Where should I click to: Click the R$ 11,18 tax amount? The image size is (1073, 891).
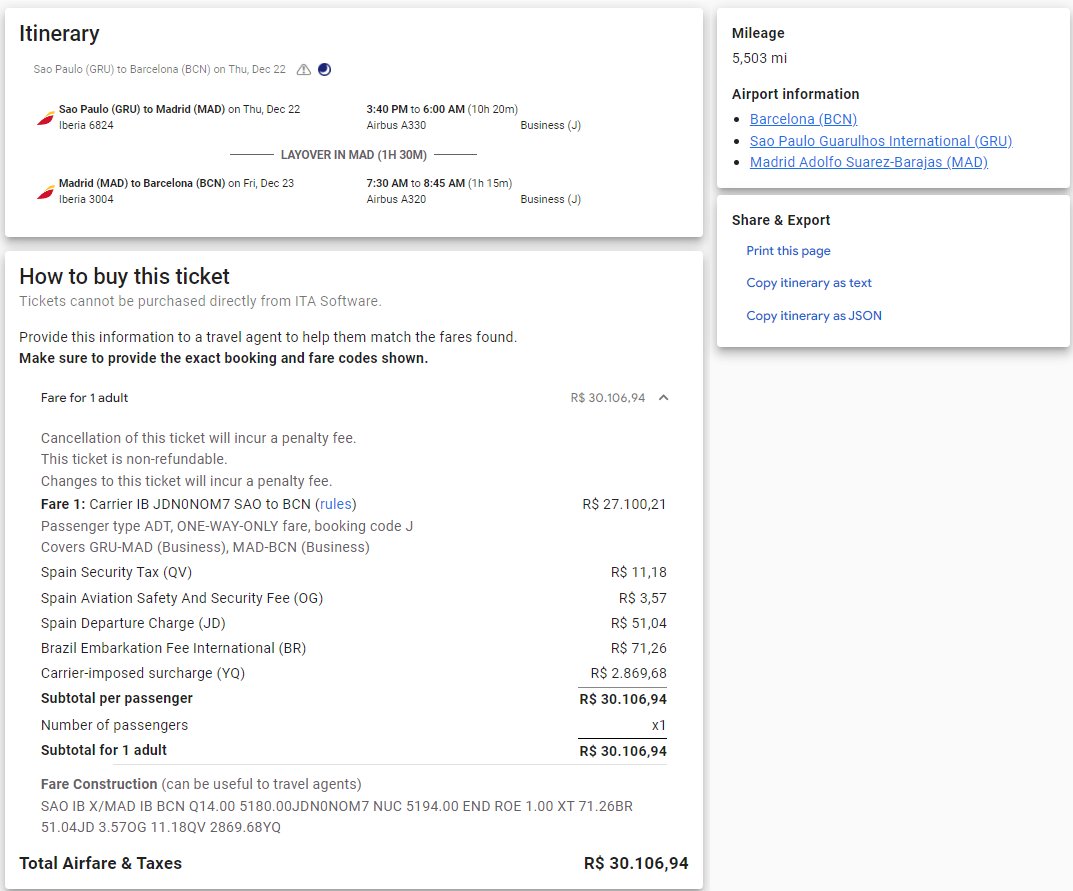point(638,572)
